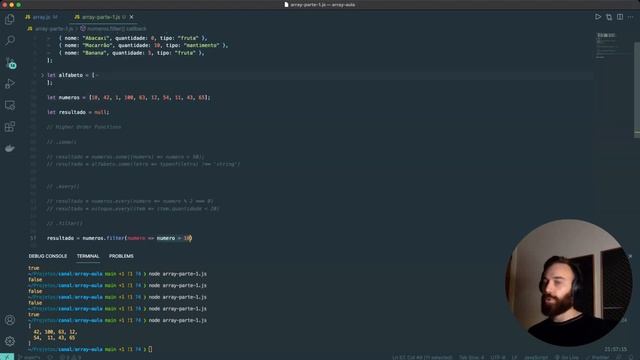640x360 pixels.
Task: Click the terminal prompt input cursor
Action: [150, 349]
